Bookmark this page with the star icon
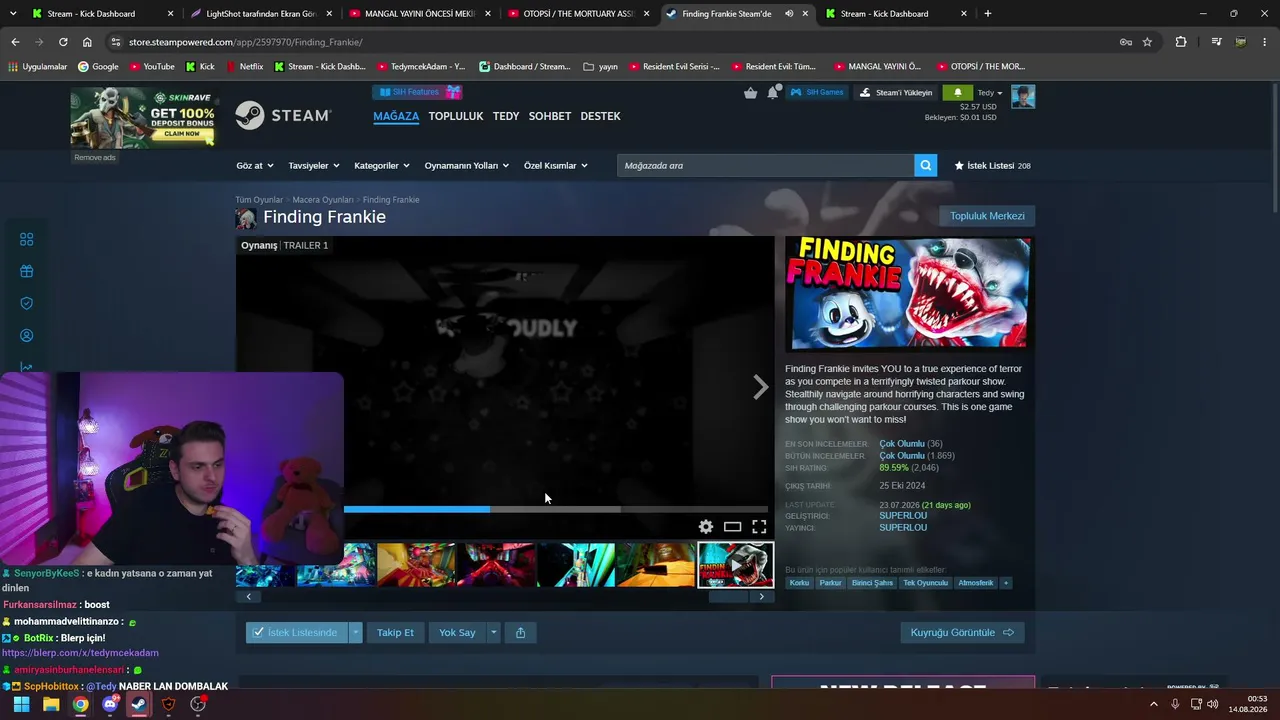1280x720 pixels. pyautogui.click(x=1147, y=42)
